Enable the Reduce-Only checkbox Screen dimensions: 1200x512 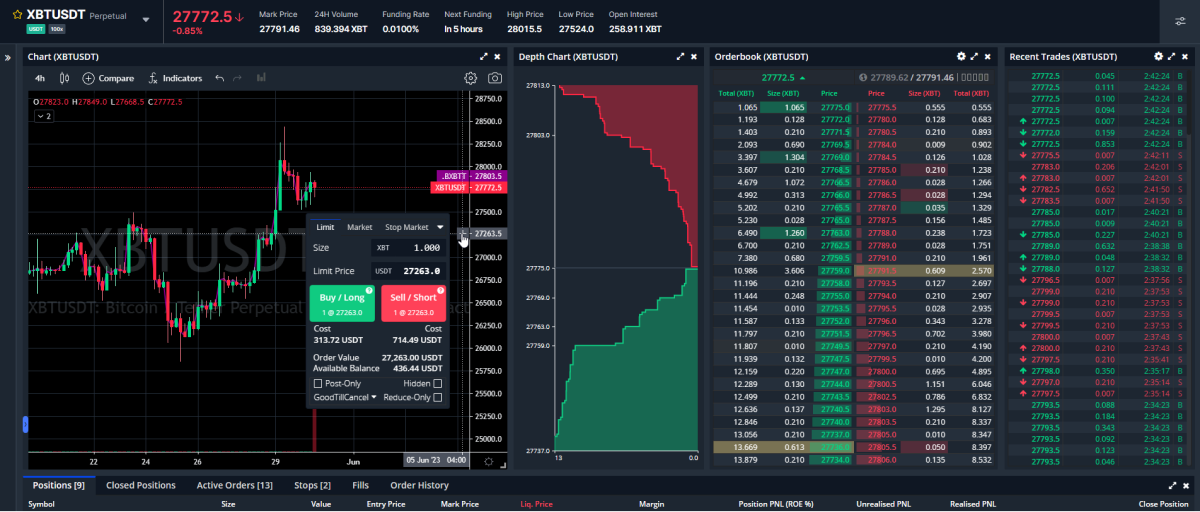point(438,397)
